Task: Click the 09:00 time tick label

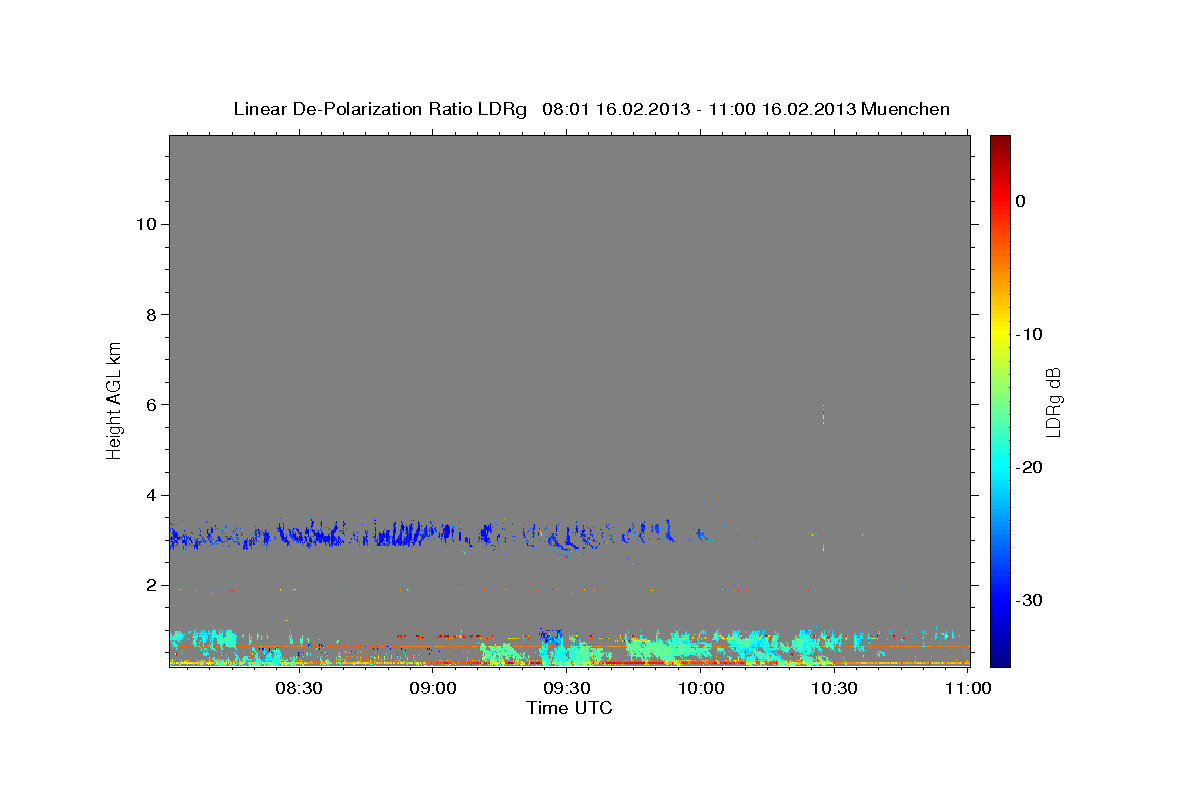Action: click(433, 688)
